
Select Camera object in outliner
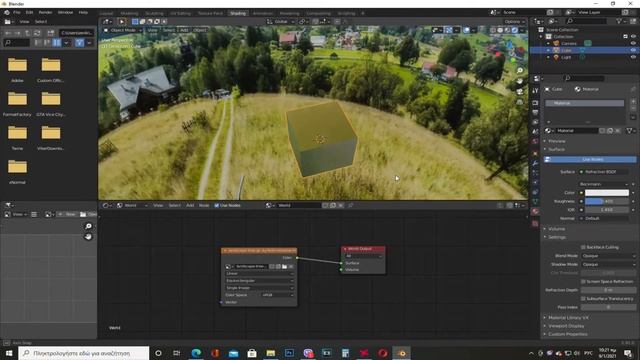tap(569, 43)
